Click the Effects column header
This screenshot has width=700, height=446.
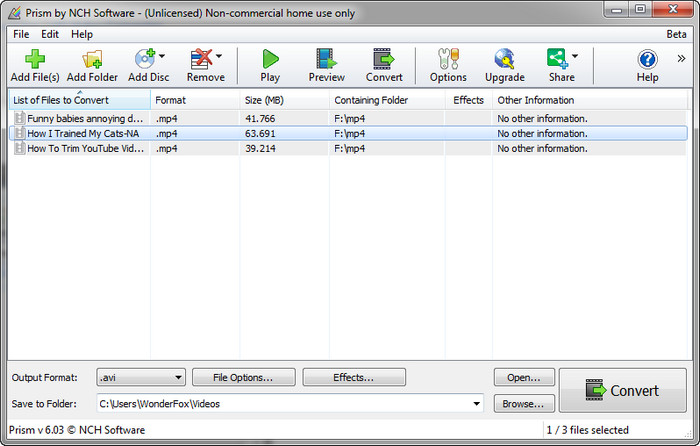click(468, 100)
